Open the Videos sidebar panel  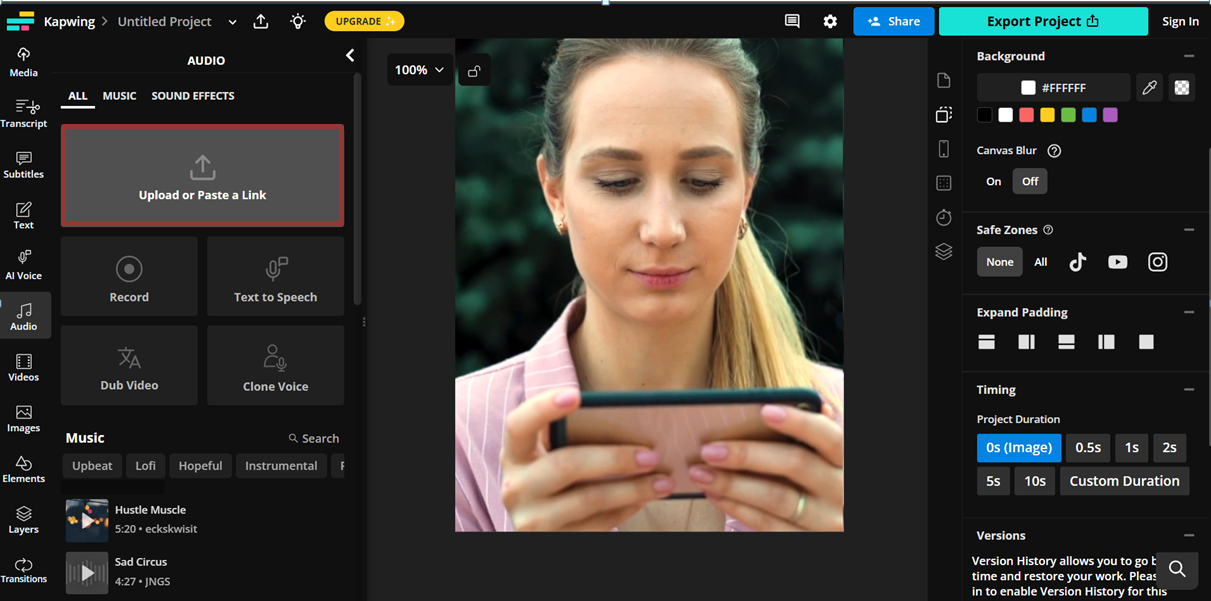[24, 367]
